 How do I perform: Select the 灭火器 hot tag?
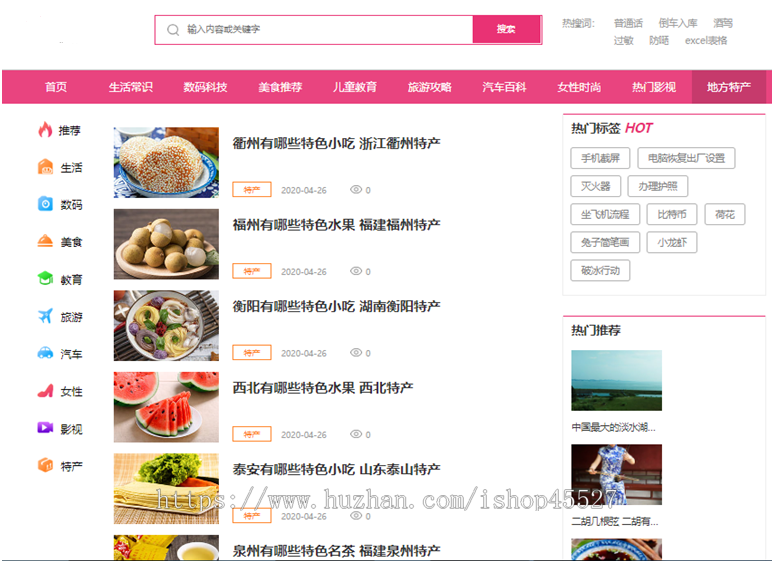(595, 187)
